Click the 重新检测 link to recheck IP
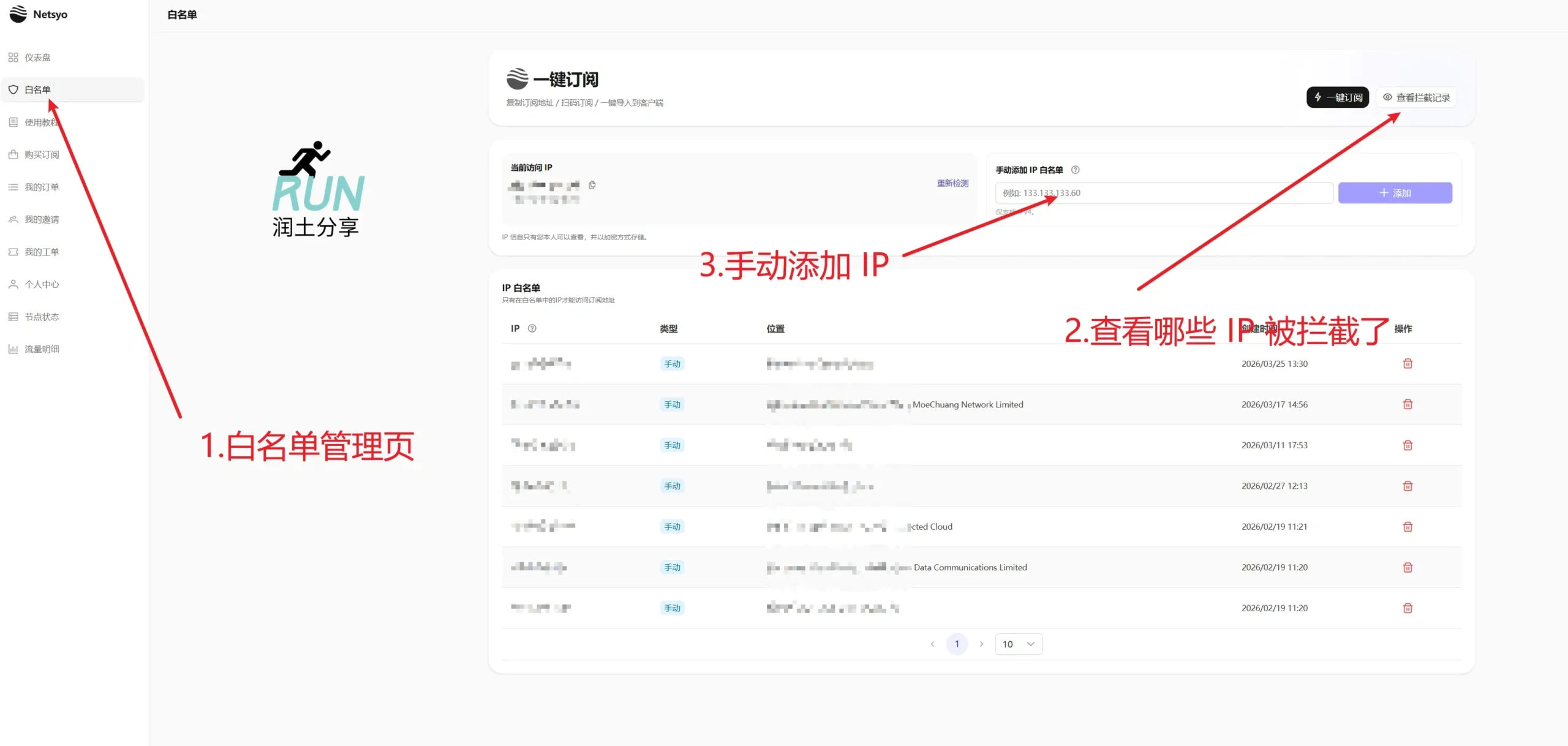This screenshot has width=1568, height=746. point(952,183)
